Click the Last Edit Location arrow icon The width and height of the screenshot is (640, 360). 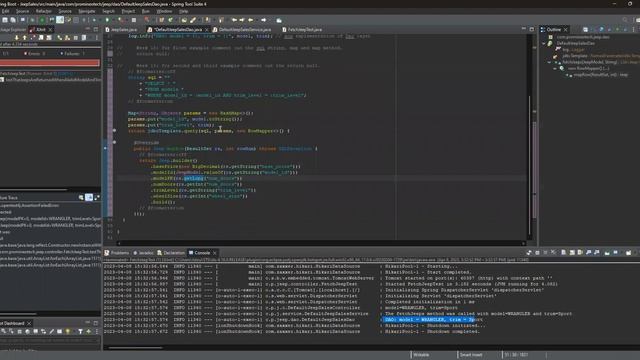point(234,20)
